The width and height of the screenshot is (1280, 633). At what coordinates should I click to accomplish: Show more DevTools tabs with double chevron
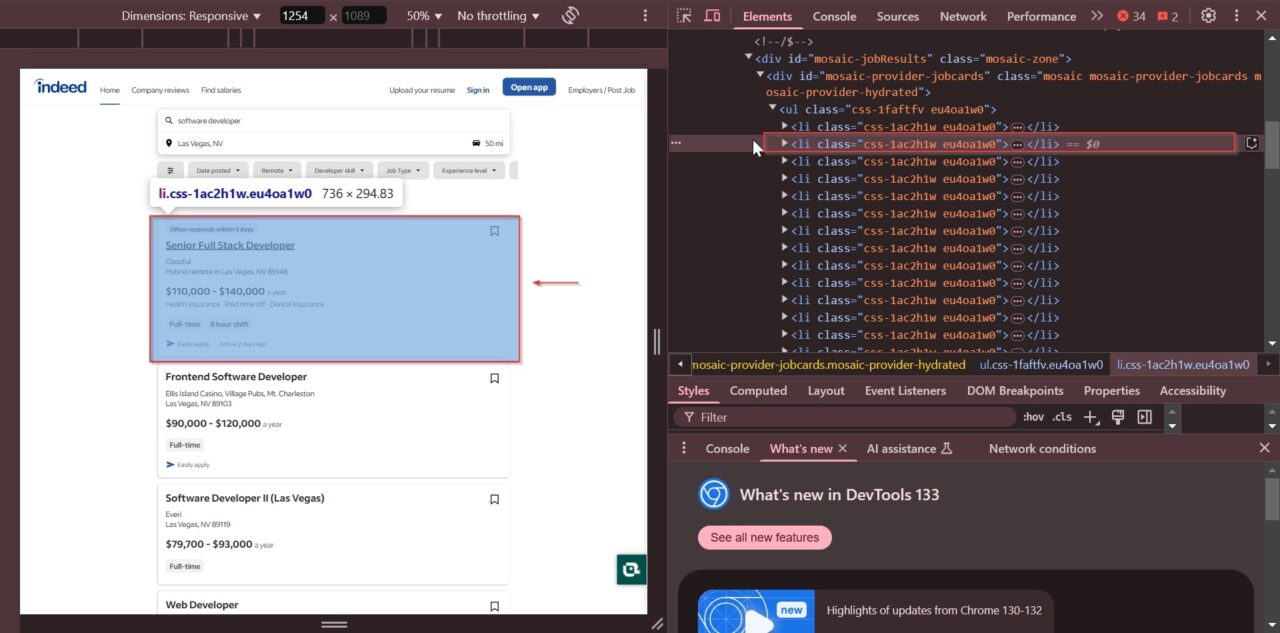[1097, 16]
